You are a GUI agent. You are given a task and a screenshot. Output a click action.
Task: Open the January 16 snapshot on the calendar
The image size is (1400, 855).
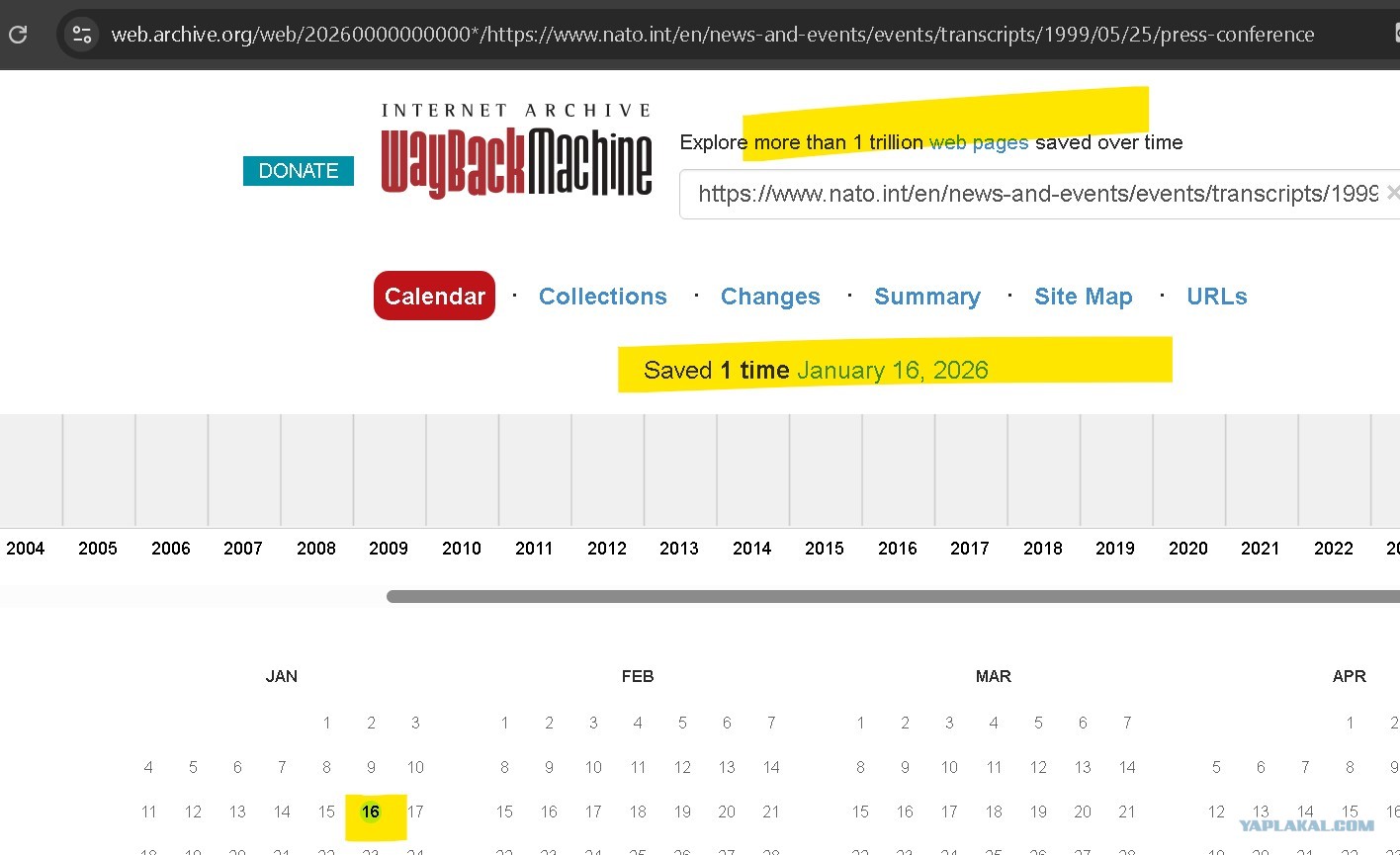point(371,812)
